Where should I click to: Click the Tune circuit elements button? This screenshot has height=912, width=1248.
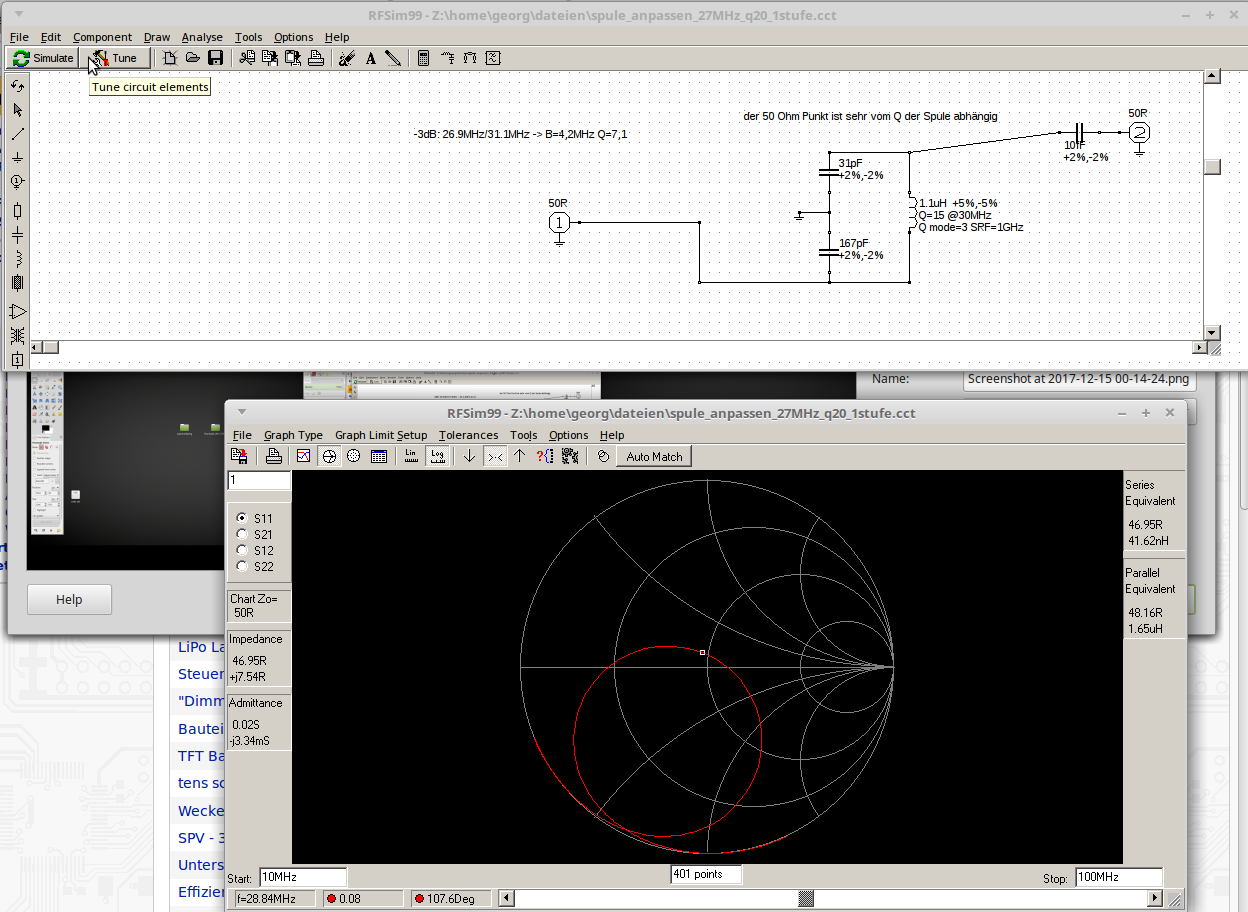tap(115, 58)
